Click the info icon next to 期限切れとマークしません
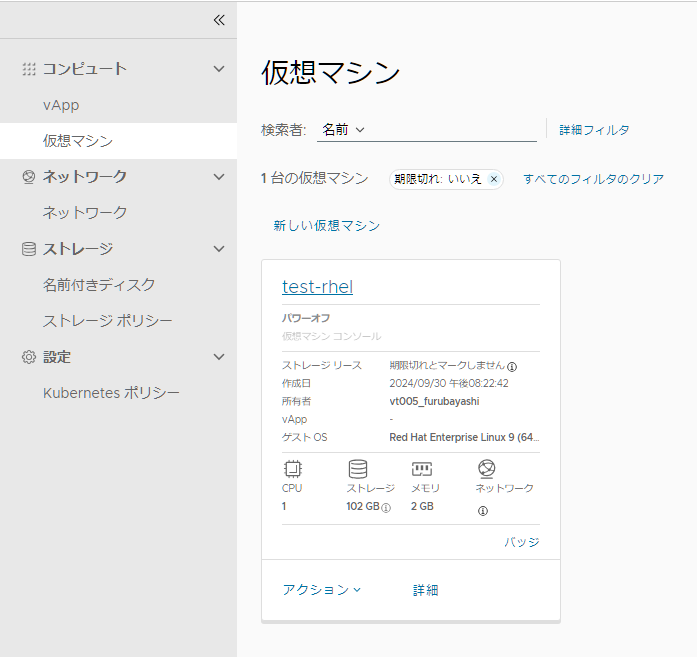 512,367
